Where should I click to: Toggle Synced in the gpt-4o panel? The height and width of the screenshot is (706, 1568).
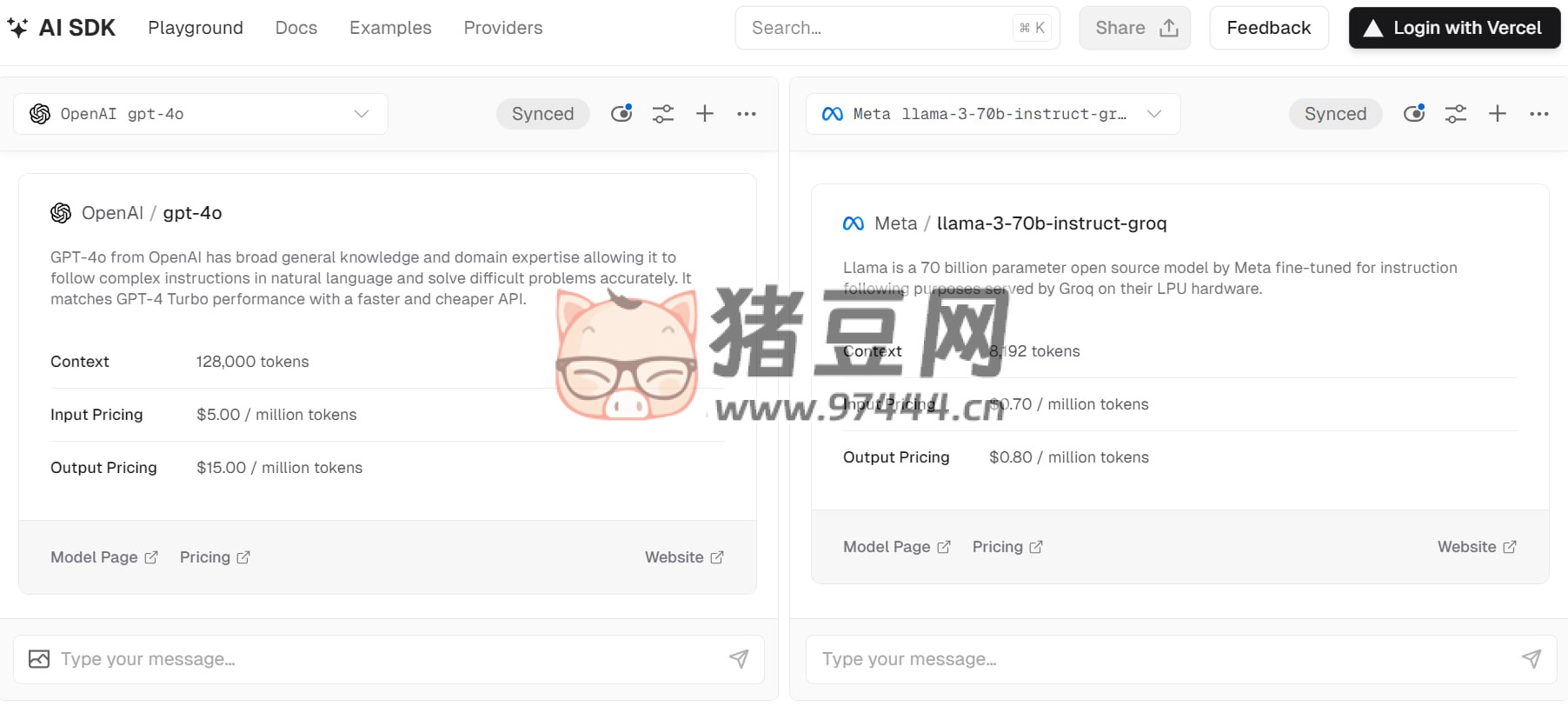pyautogui.click(x=543, y=114)
